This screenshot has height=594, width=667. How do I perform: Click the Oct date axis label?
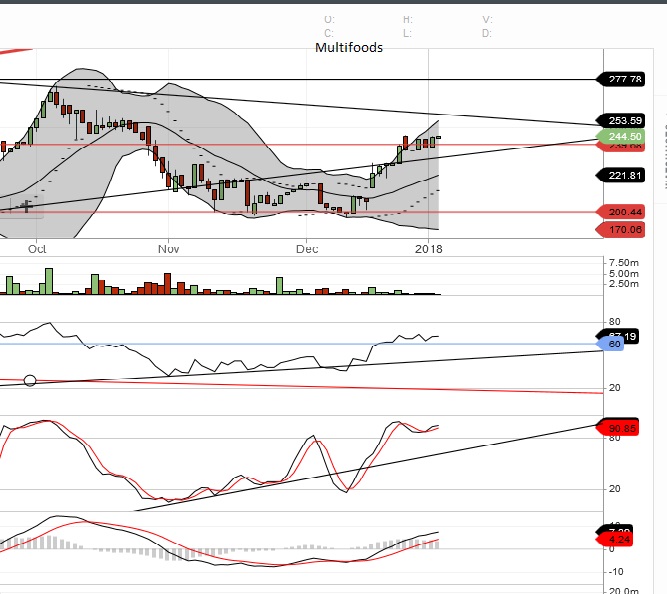coord(37,249)
